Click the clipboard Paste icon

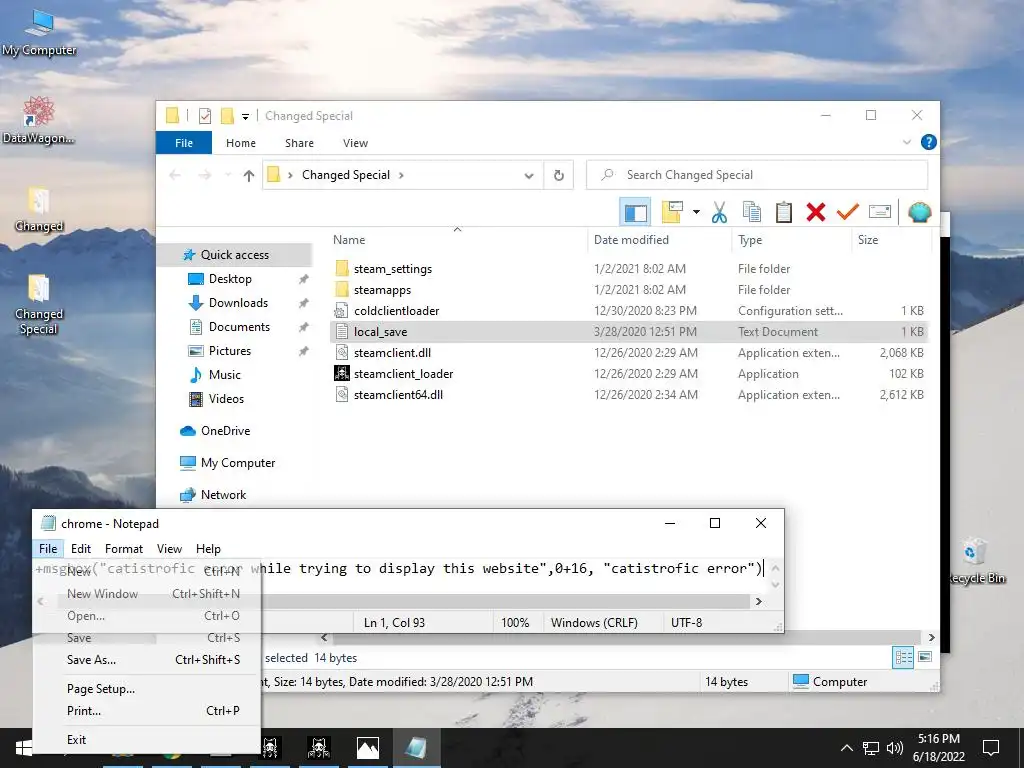(784, 212)
